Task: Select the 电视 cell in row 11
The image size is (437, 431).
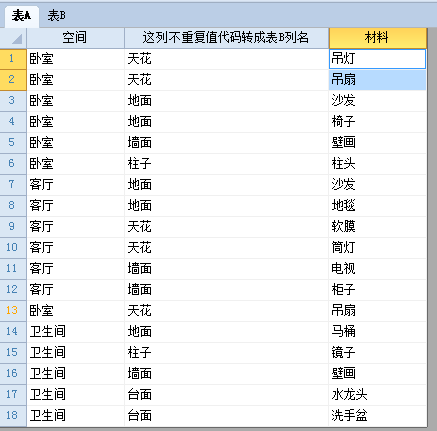Action: click(377, 269)
